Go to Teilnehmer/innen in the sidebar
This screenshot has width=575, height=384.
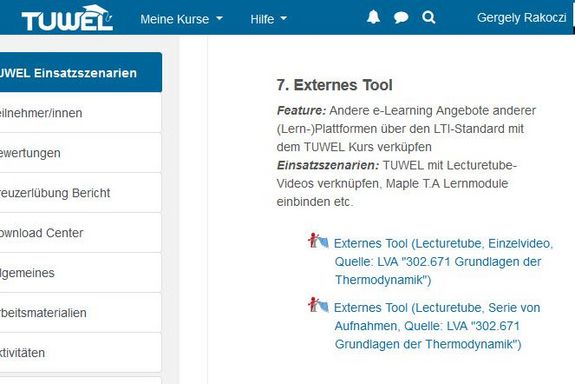coord(81,113)
